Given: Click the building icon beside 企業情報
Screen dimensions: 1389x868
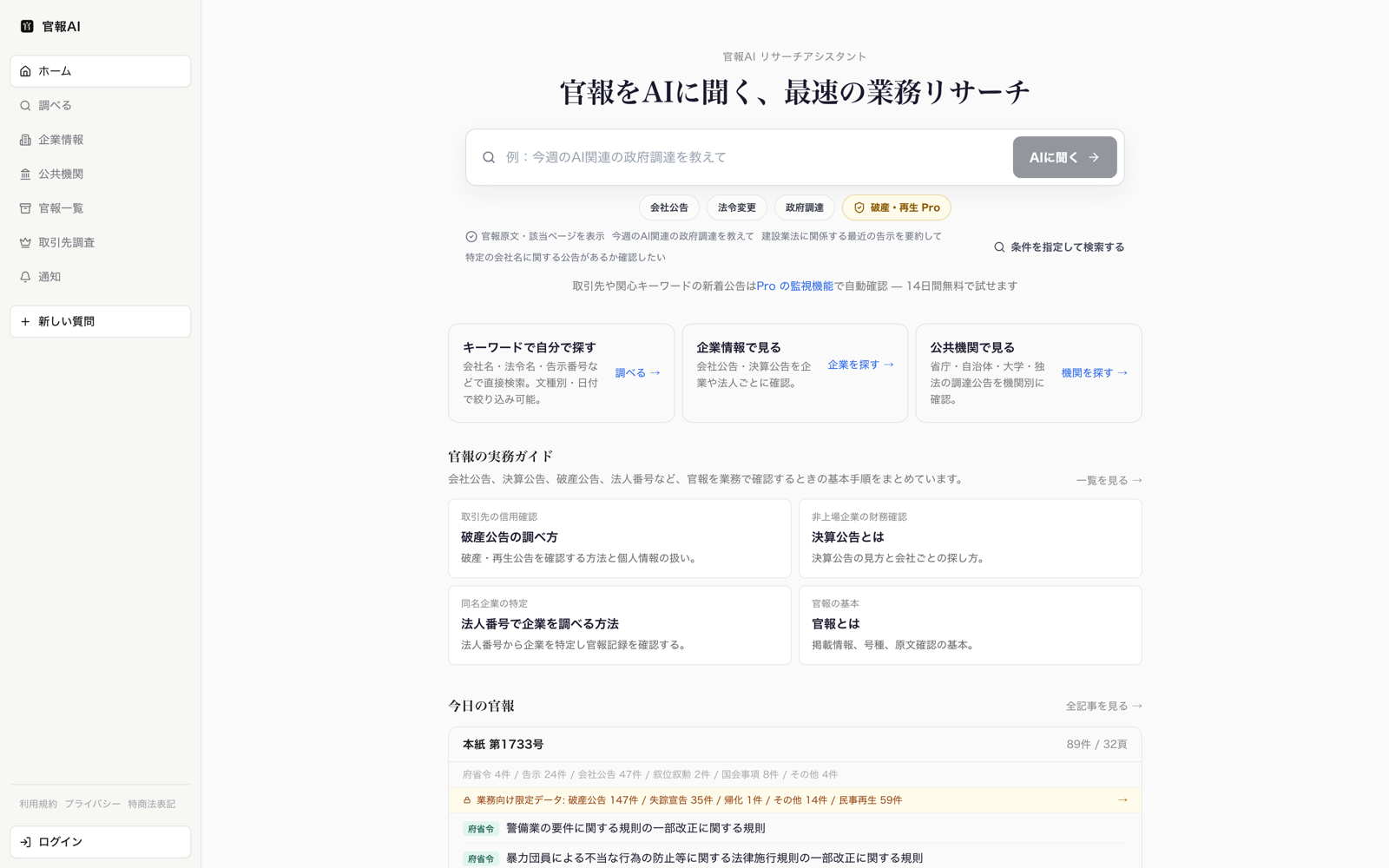Looking at the screenshot, I should click(x=25, y=140).
